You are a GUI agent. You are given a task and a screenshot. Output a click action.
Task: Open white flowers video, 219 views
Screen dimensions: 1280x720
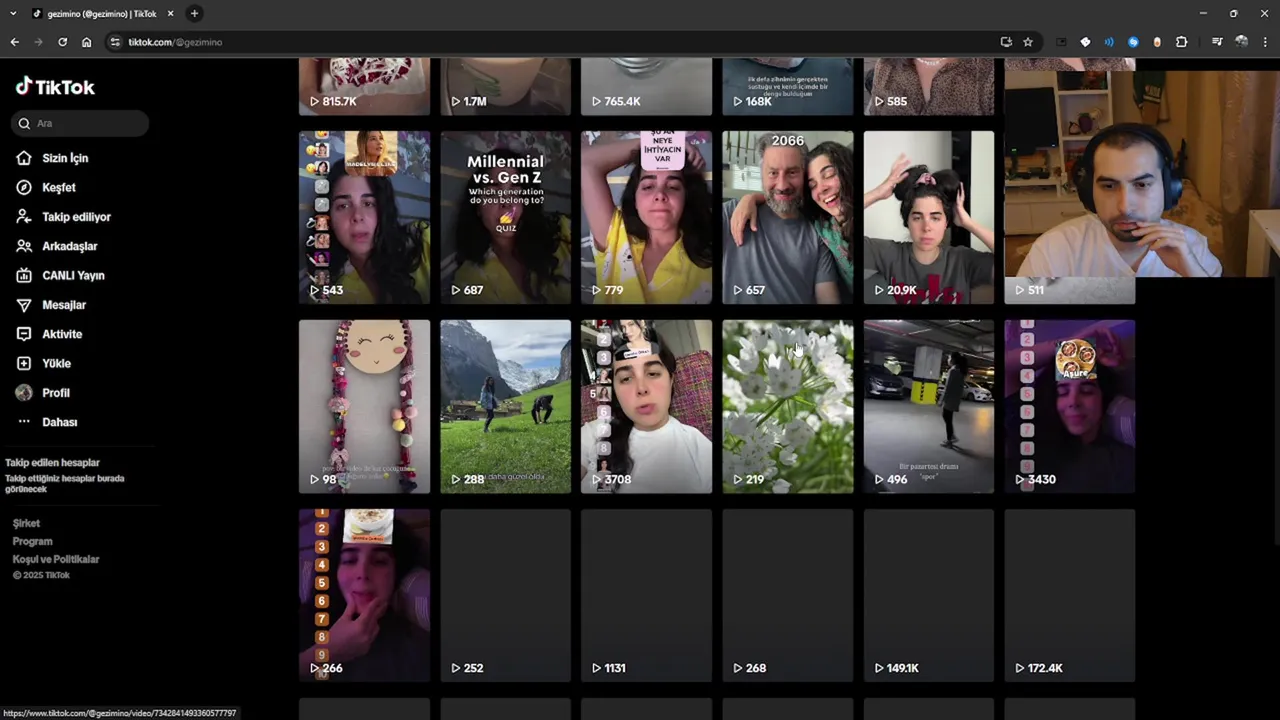[x=788, y=406]
